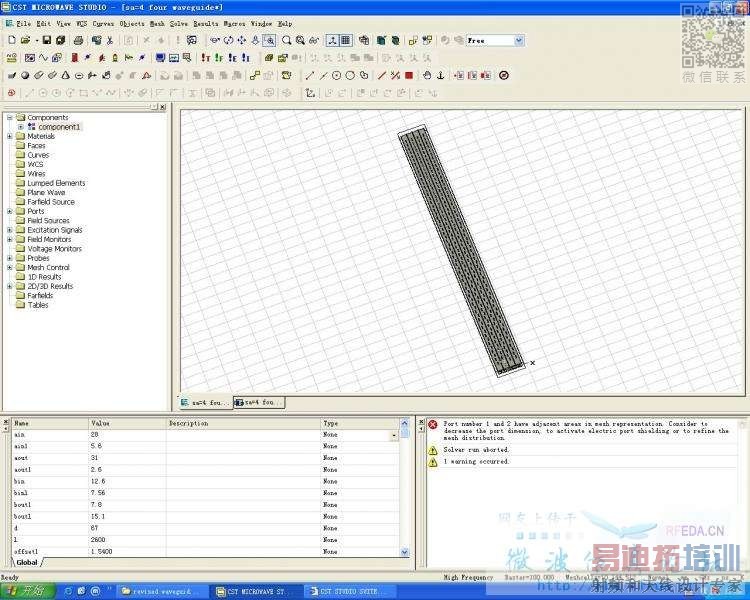Click the New project icon
This screenshot has width=750, height=600.
coord(12,40)
